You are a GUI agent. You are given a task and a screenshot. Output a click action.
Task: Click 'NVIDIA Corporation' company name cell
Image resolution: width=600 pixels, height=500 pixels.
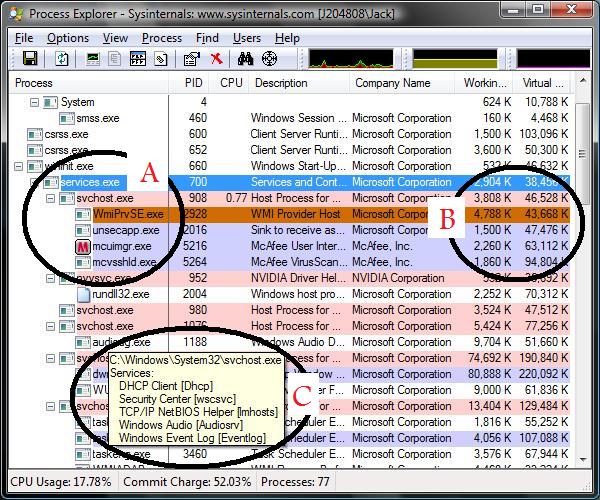coord(398,279)
